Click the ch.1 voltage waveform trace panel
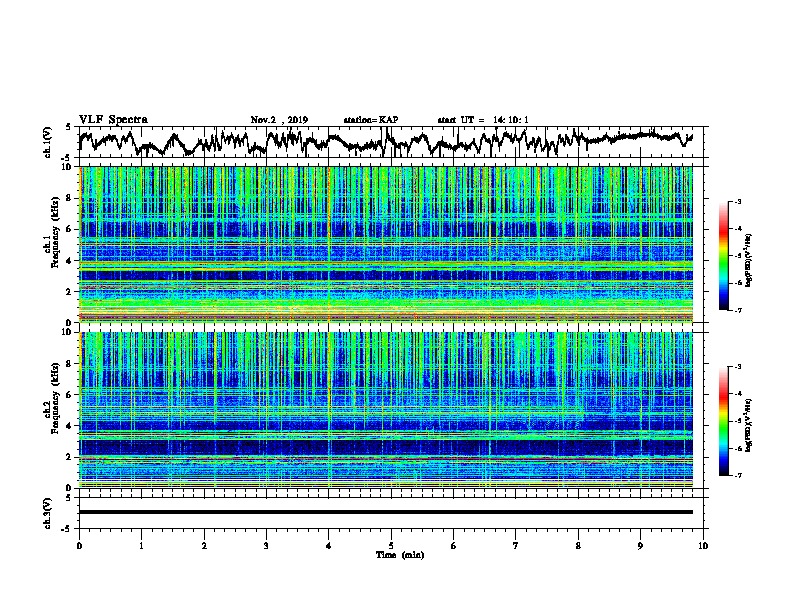Screen dimensions: 792x612 pyautogui.click(x=392, y=142)
